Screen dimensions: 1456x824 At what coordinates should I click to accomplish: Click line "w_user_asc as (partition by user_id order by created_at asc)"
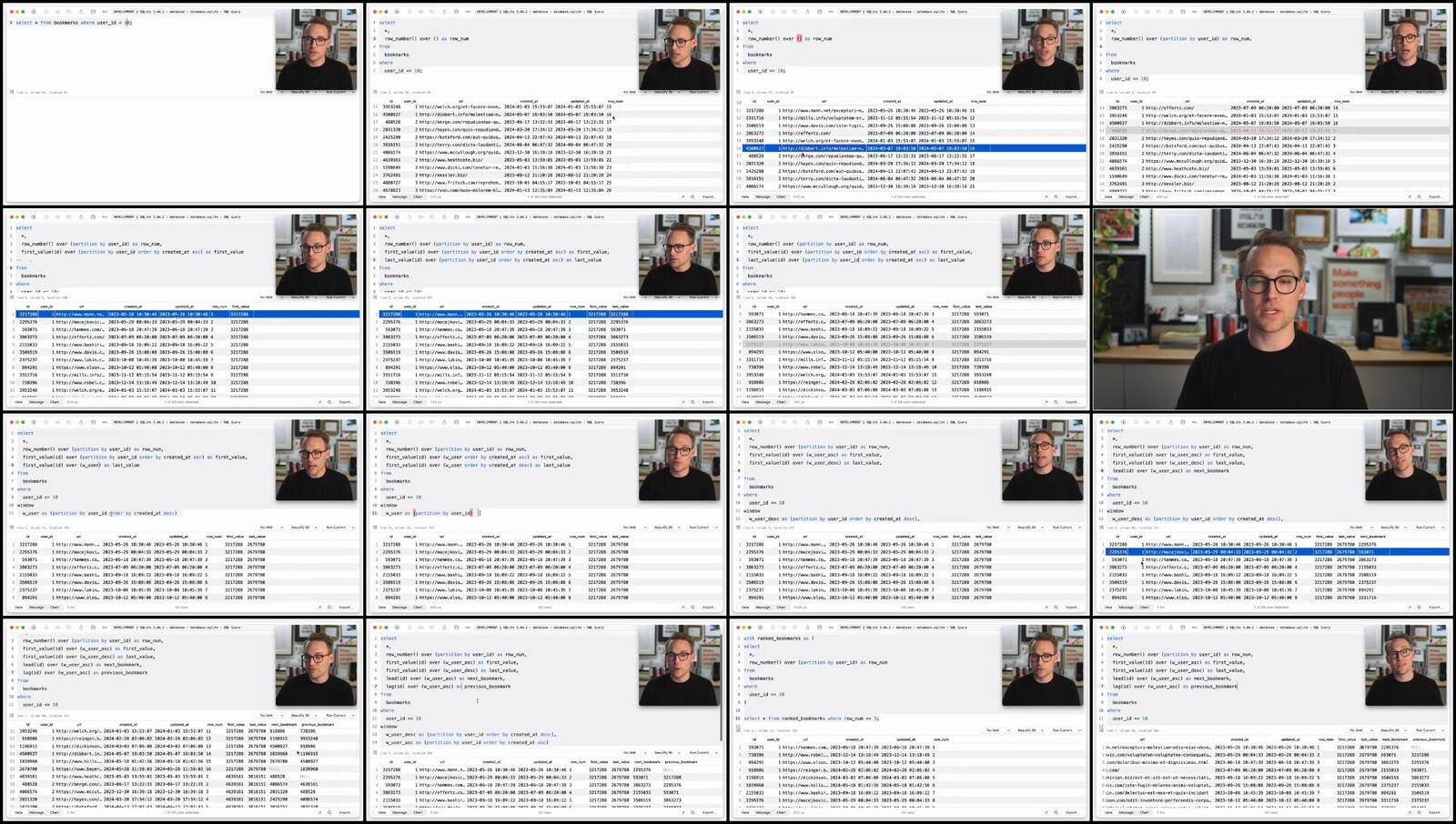coord(466,742)
